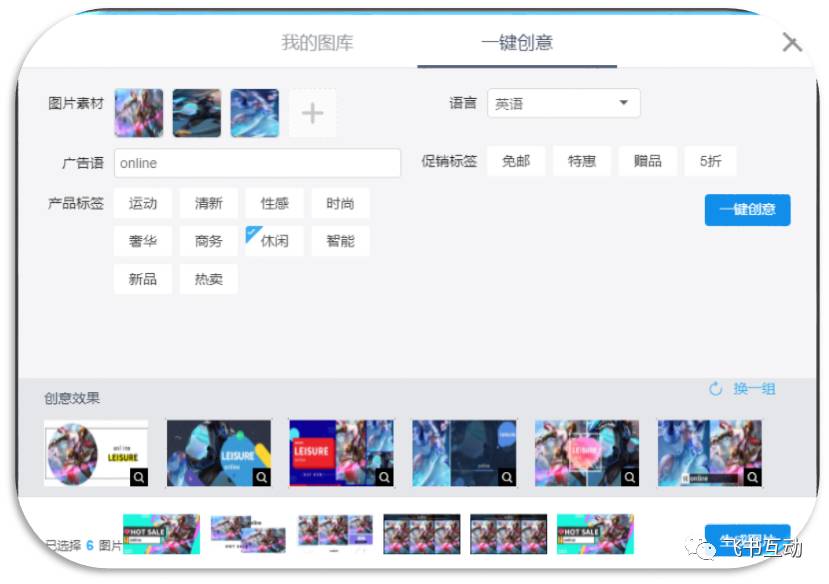Image resolution: width=829 pixels, height=584 pixels.
Task: Click 换一组 refresh link
Action: click(754, 389)
